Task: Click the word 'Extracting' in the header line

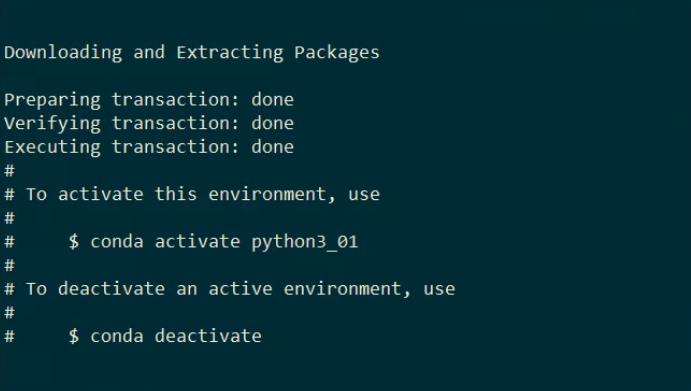Action: 230,52
